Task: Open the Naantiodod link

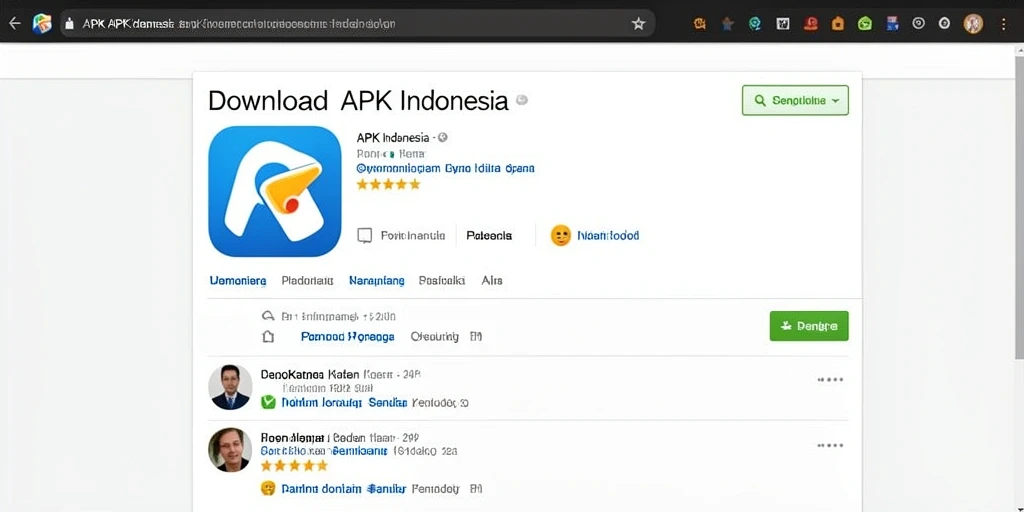Action: [x=608, y=236]
